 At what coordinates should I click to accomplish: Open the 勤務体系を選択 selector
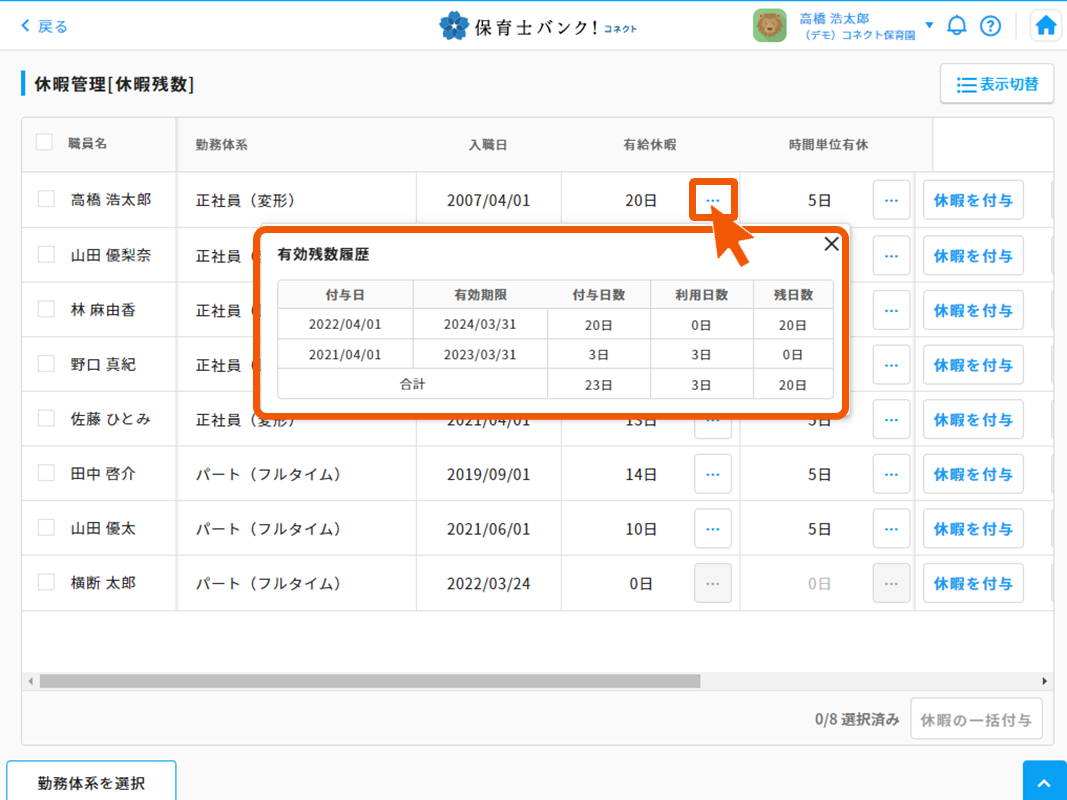pyautogui.click(x=91, y=782)
